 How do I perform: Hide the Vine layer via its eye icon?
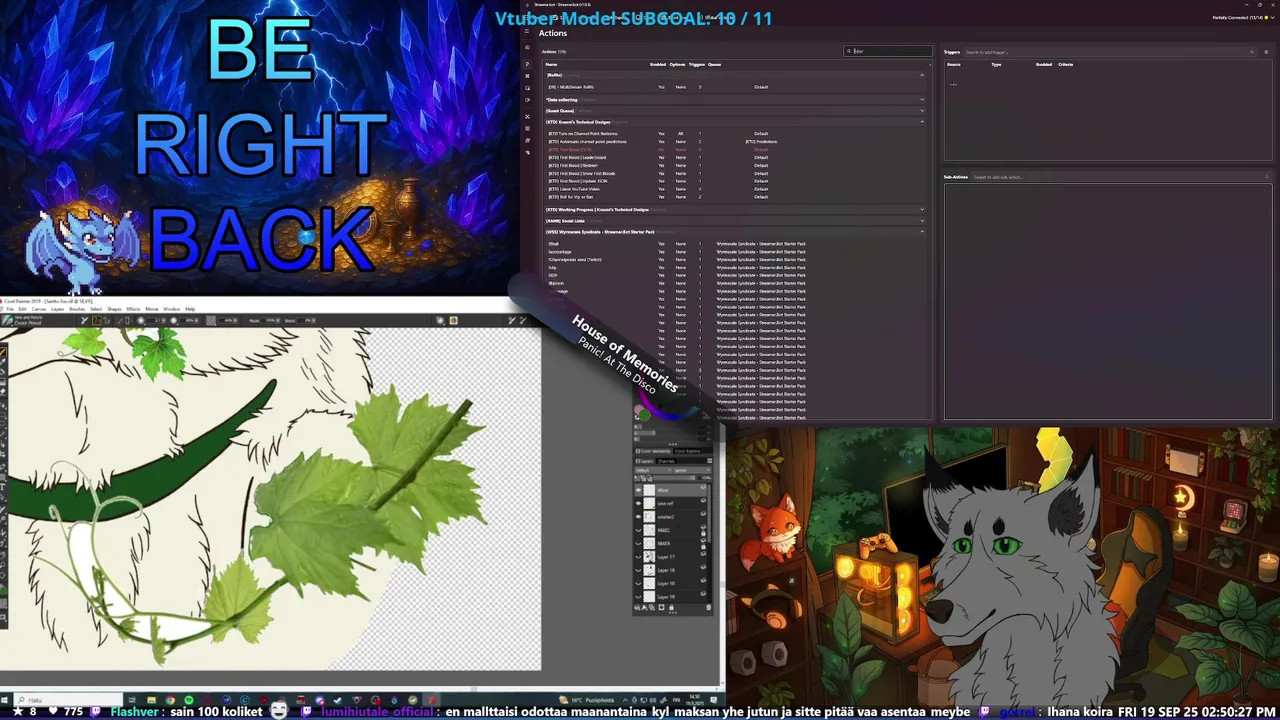point(638,490)
